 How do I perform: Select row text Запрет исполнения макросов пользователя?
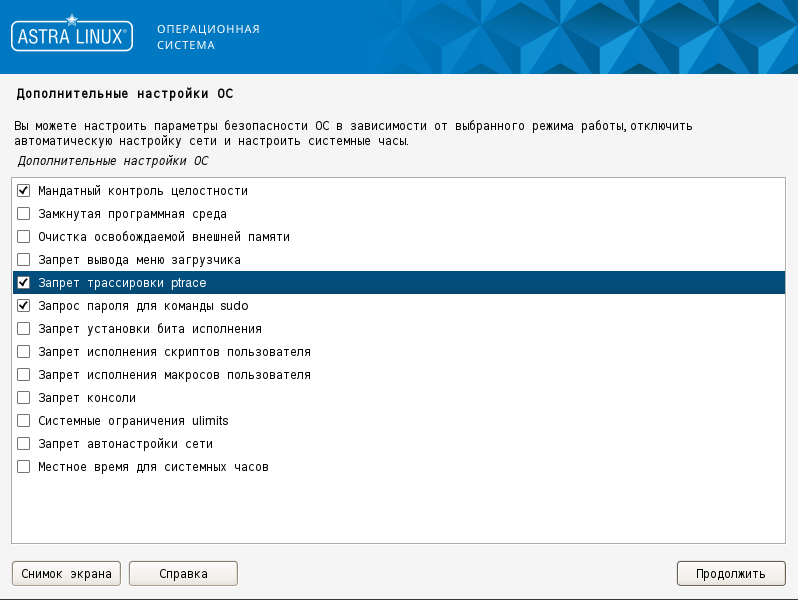click(x=175, y=375)
